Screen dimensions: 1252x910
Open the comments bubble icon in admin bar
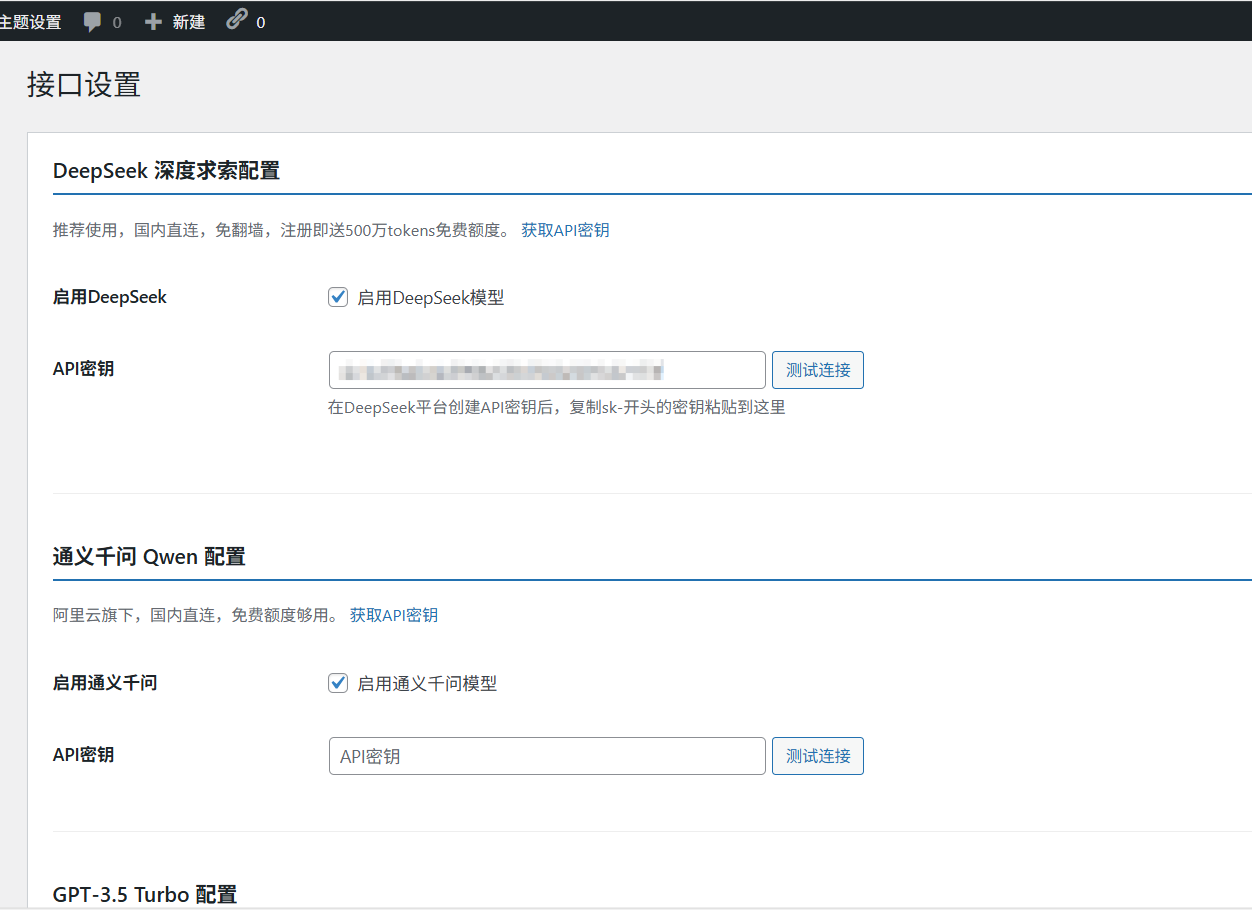(x=94, y=21)
